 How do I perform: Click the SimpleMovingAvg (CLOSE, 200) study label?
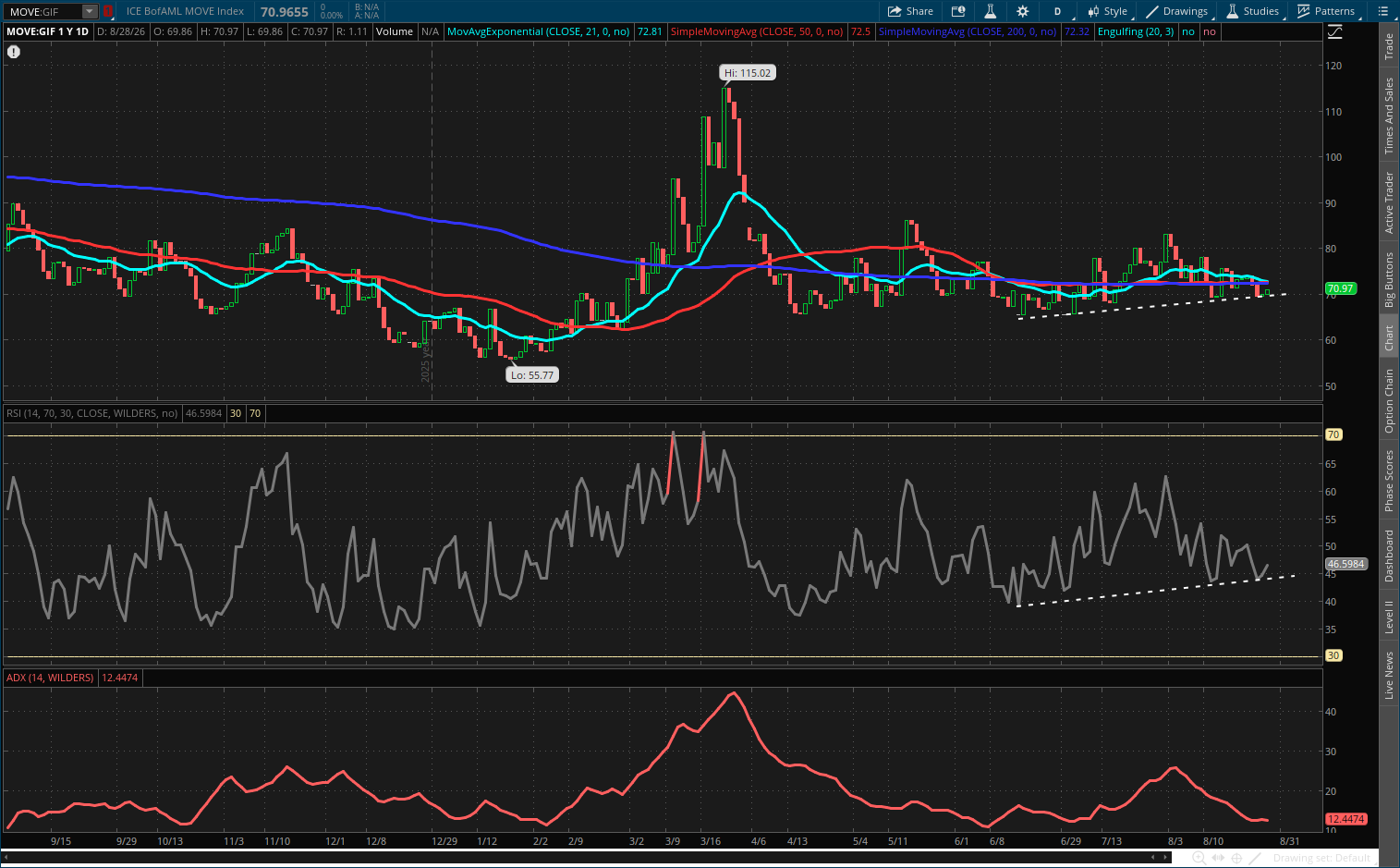click(968, 31)
